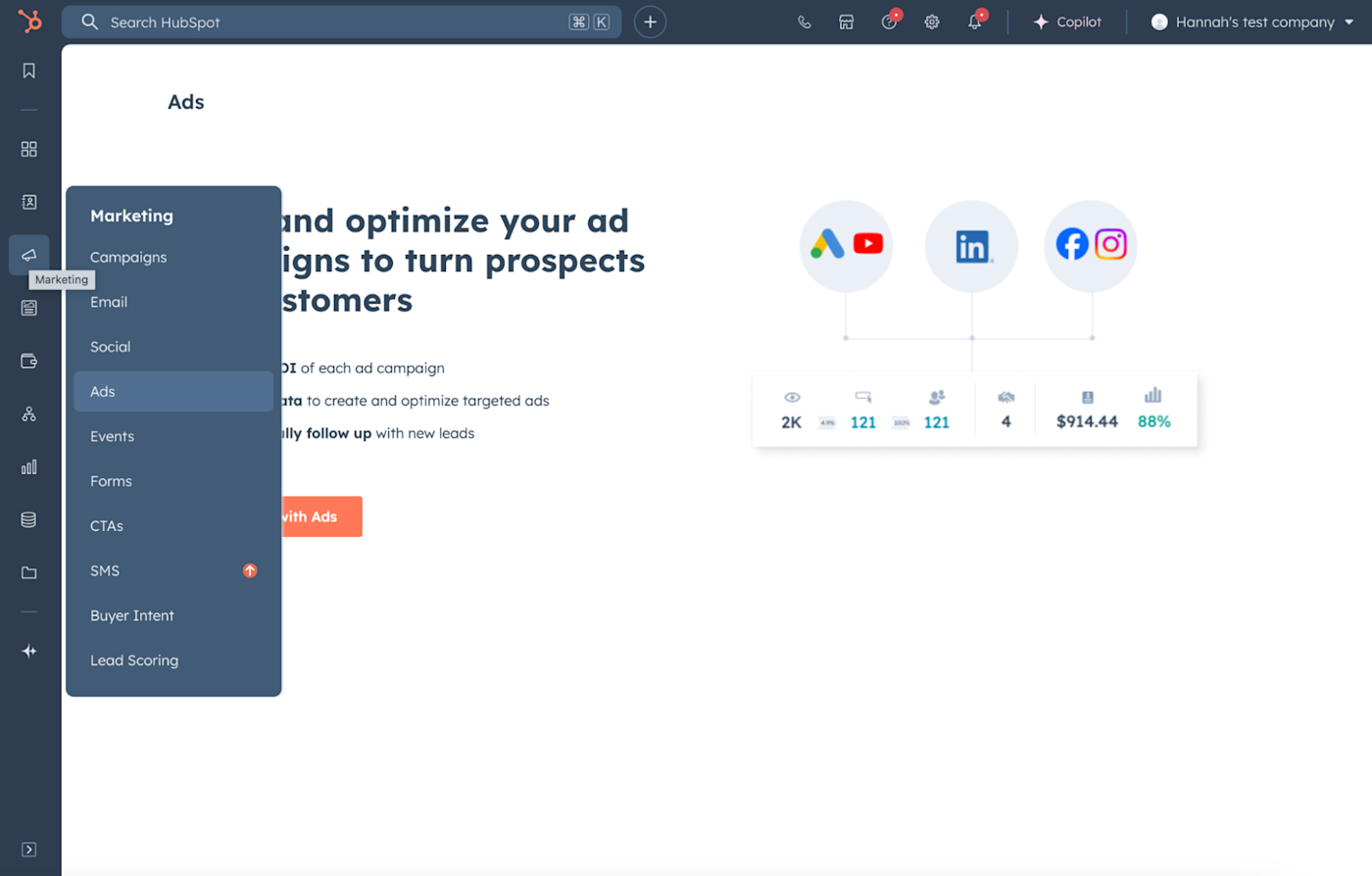
Task: Click the 2K impressions value
Action: pyautogui.click(x=791, y=422)
